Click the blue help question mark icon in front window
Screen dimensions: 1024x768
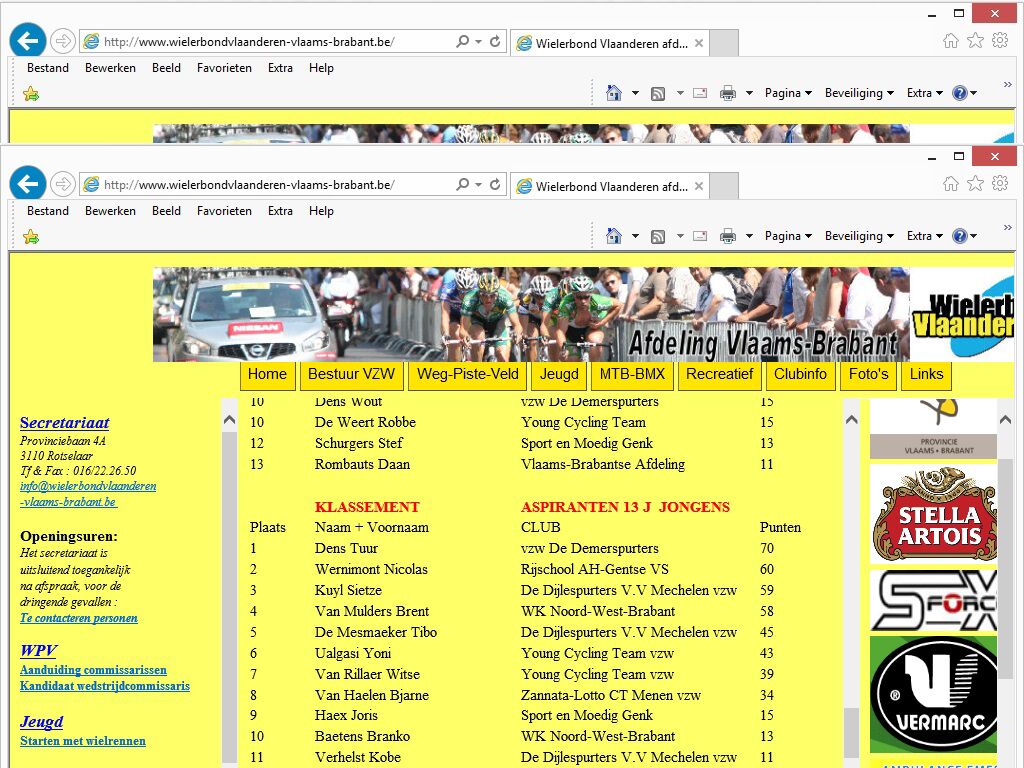click(x=960, y=236)
